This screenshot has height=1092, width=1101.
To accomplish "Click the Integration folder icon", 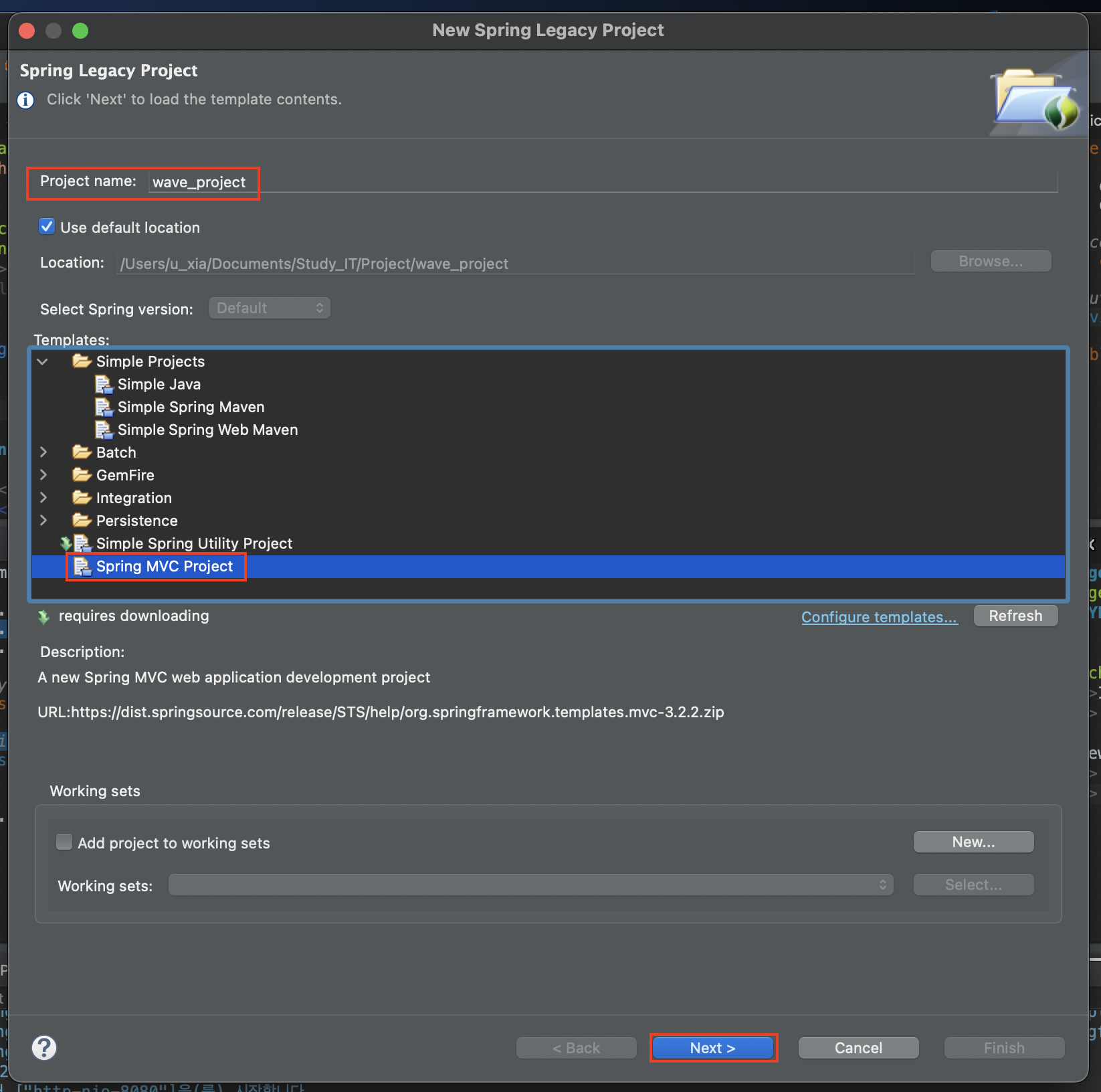I will pyautogui.click(x=82, y=498).
